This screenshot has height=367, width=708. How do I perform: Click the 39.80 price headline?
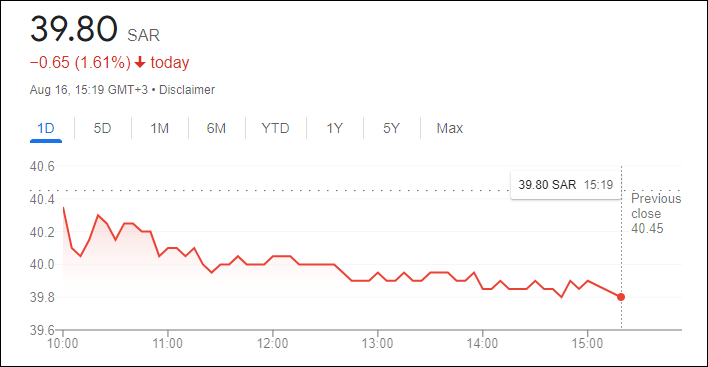click(x=74, y=30)
